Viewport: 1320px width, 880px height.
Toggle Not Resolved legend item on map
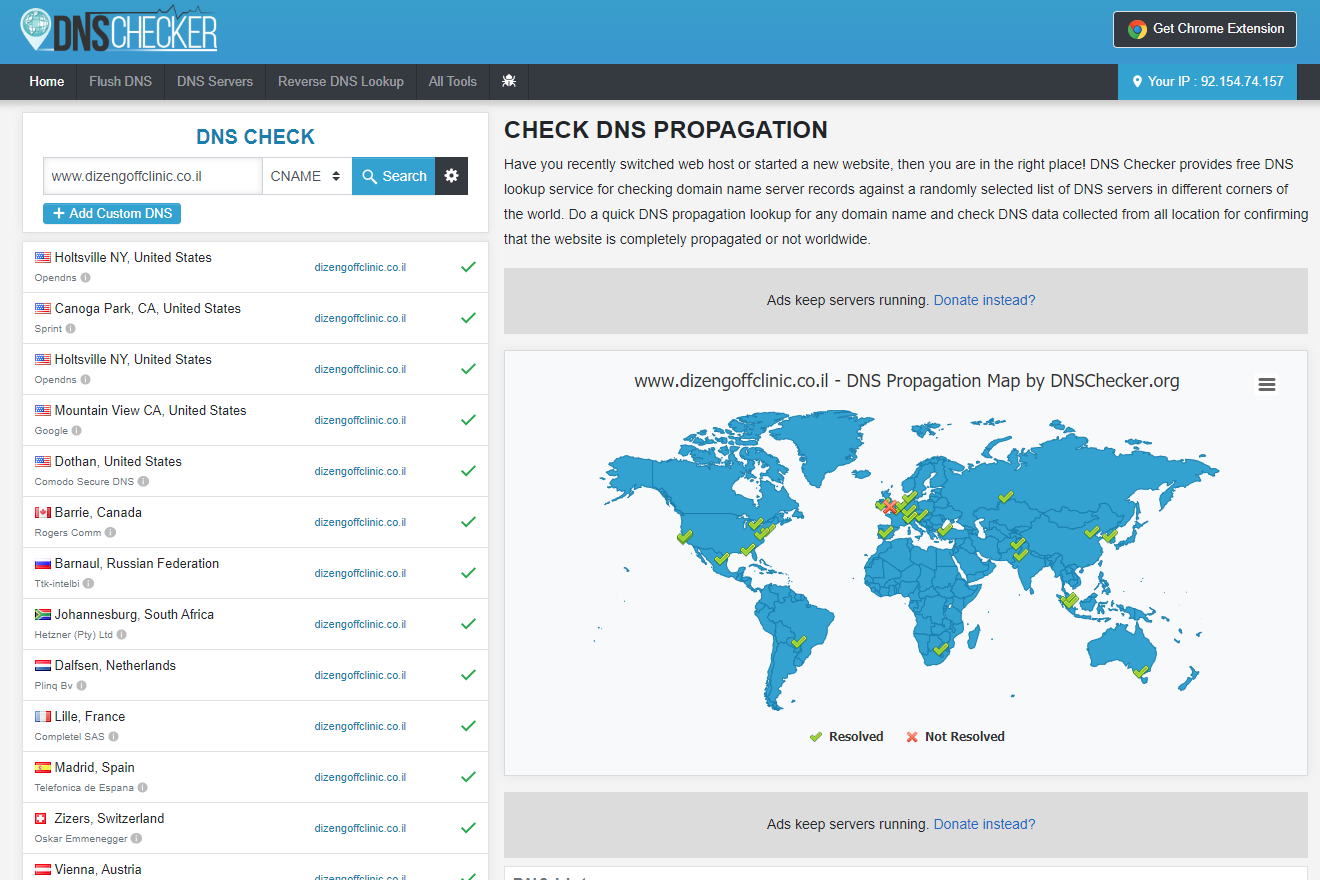click(954, 736)
